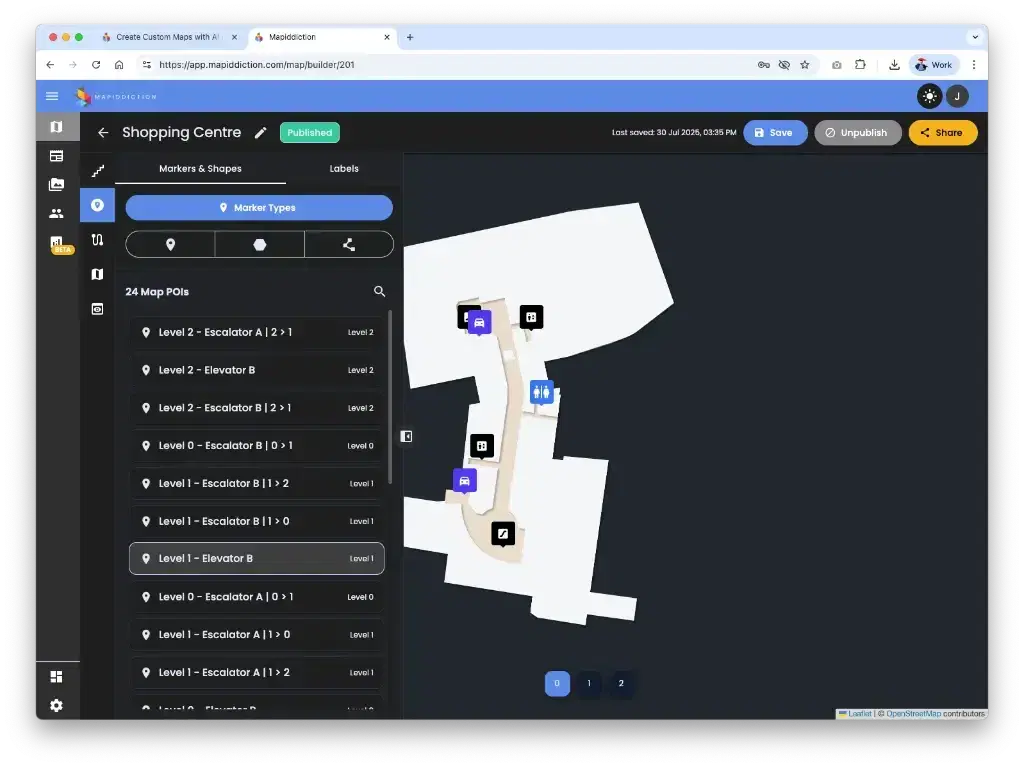Switch to floor level 0
Screen dimensions: 1024x767
[557, 683]
